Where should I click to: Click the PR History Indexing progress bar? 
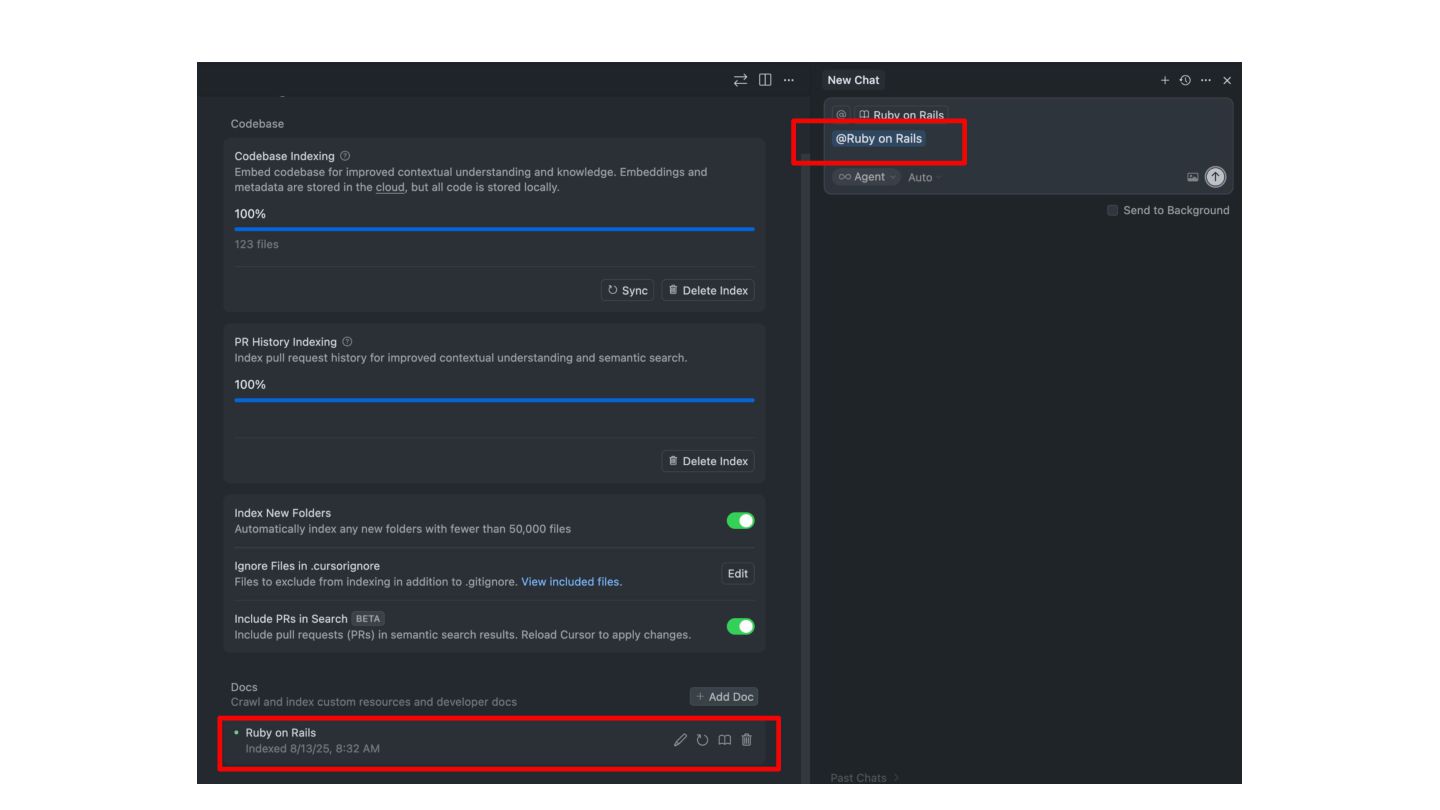[494, 400]
